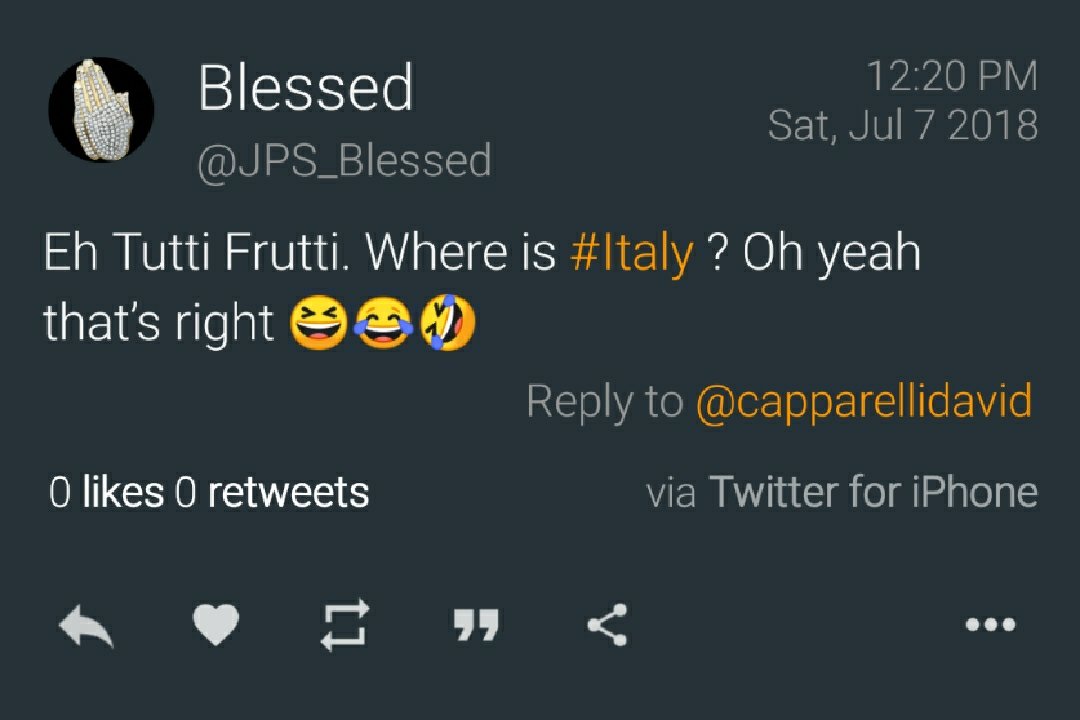View the 0 likes list
This screenshot has width=1080, height=720.
click(106, 492)
